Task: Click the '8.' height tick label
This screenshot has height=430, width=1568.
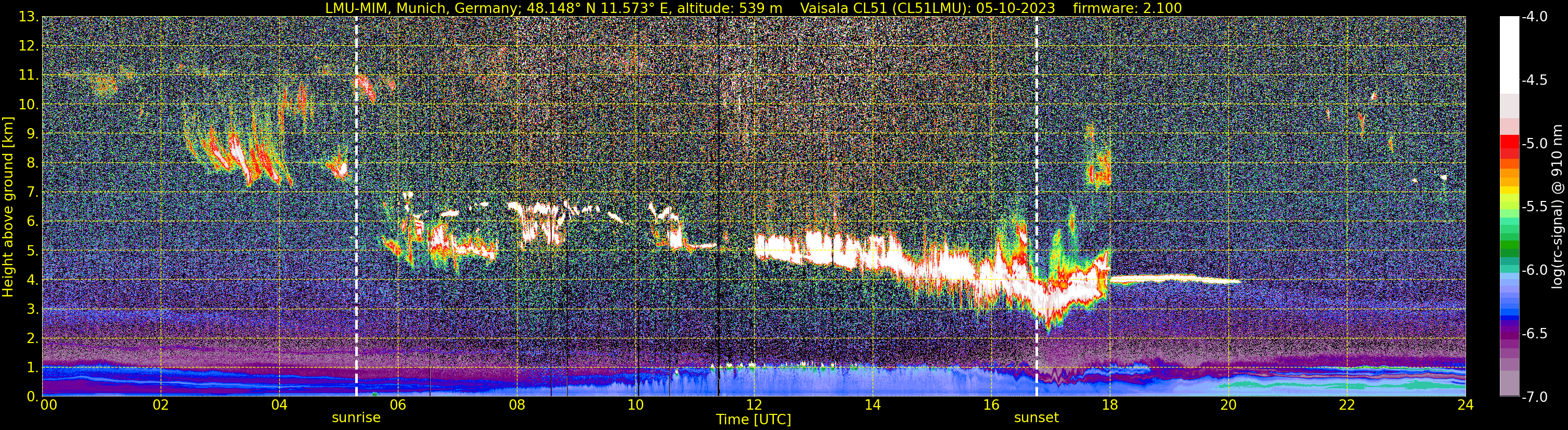Action: pos(32,163)
